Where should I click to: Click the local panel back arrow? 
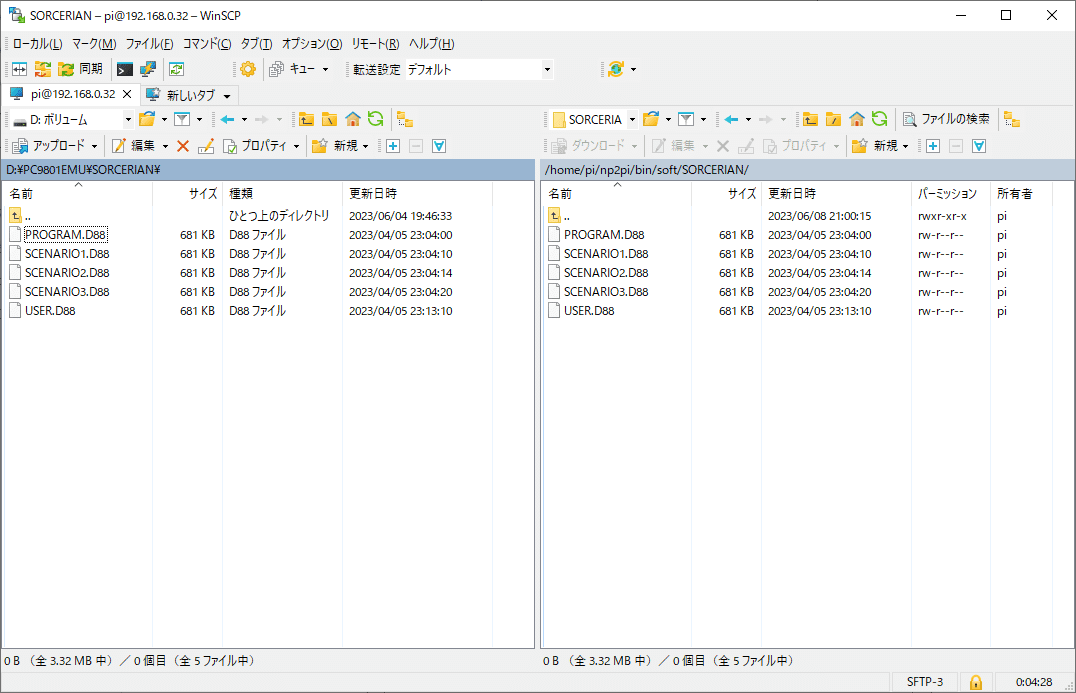point(227,119)
